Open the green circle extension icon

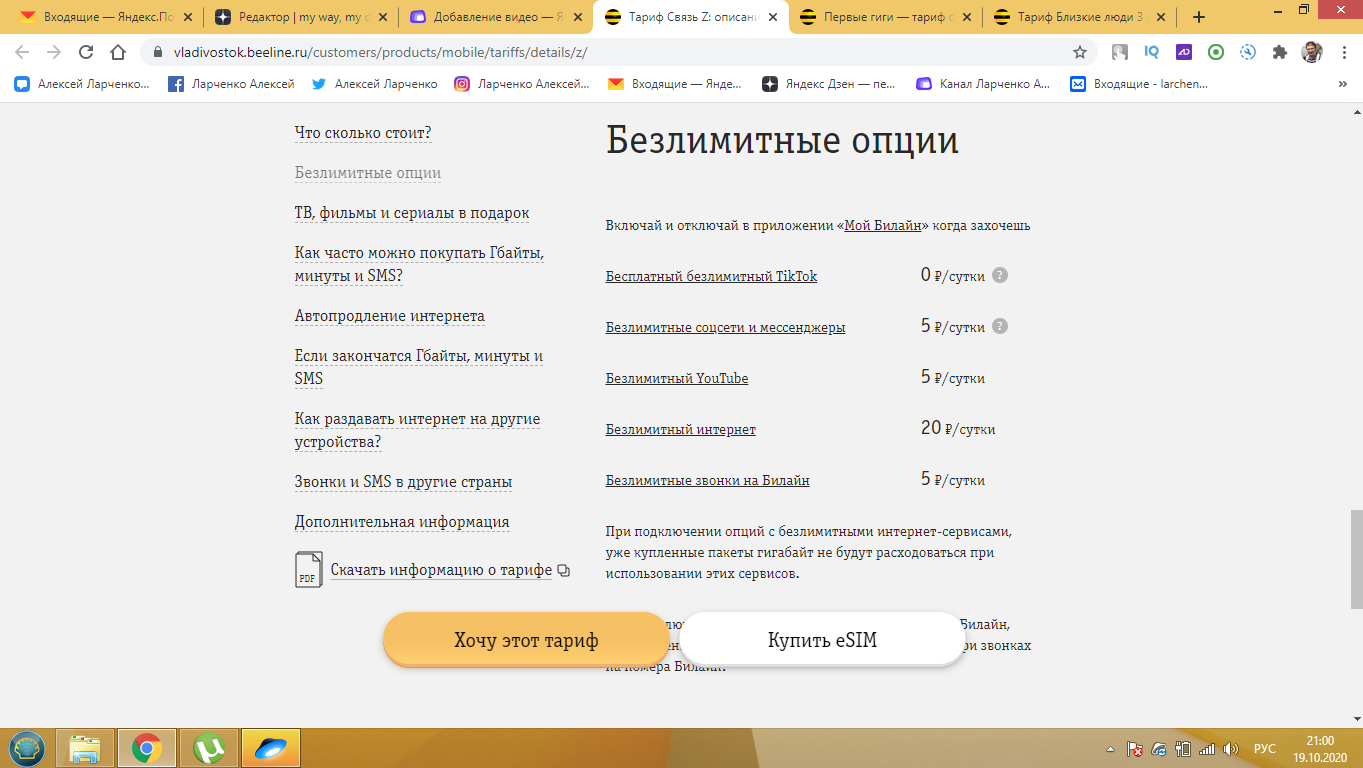[x=1216, y=52]
